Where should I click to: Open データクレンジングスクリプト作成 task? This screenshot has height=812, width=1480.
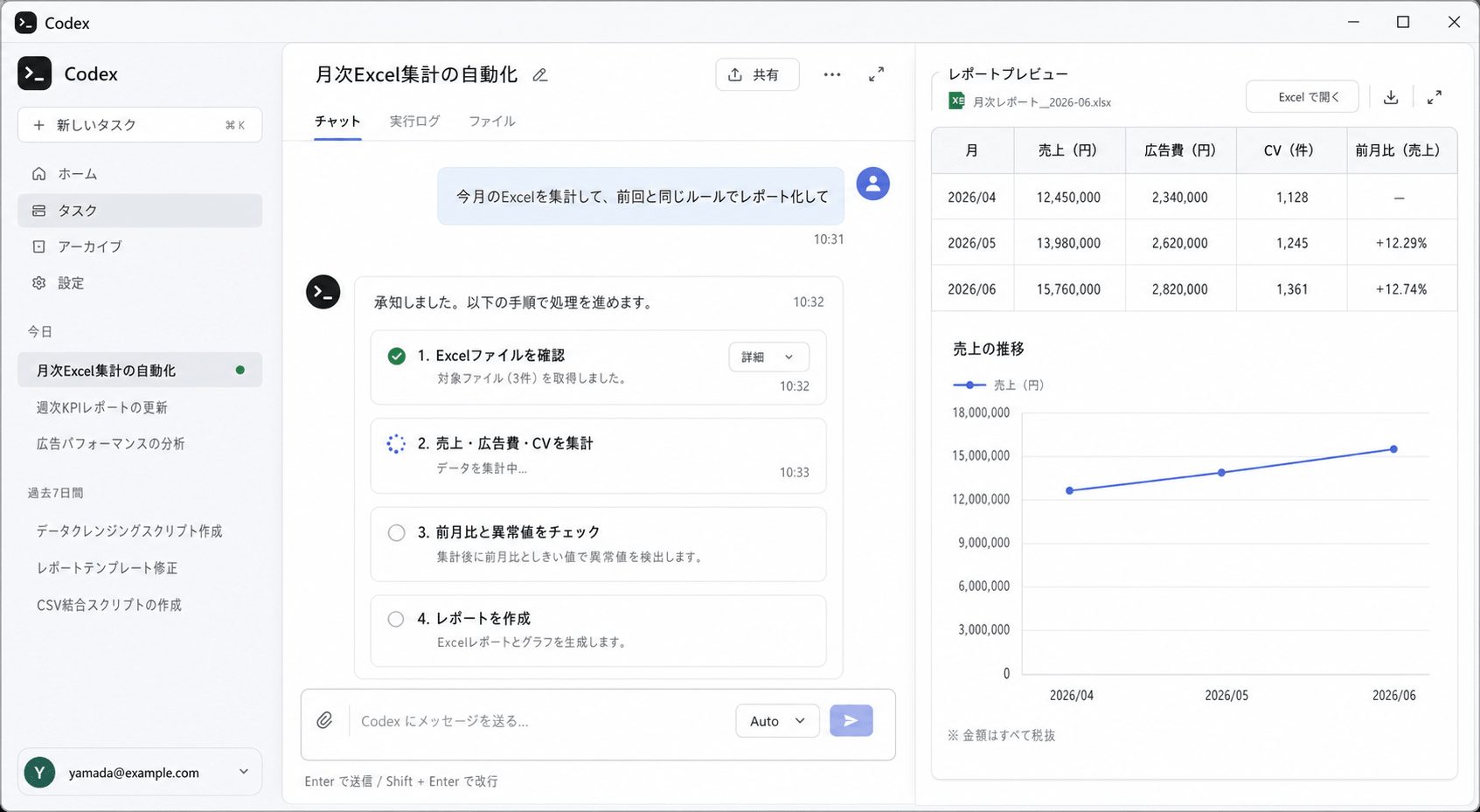click(129, 531)
